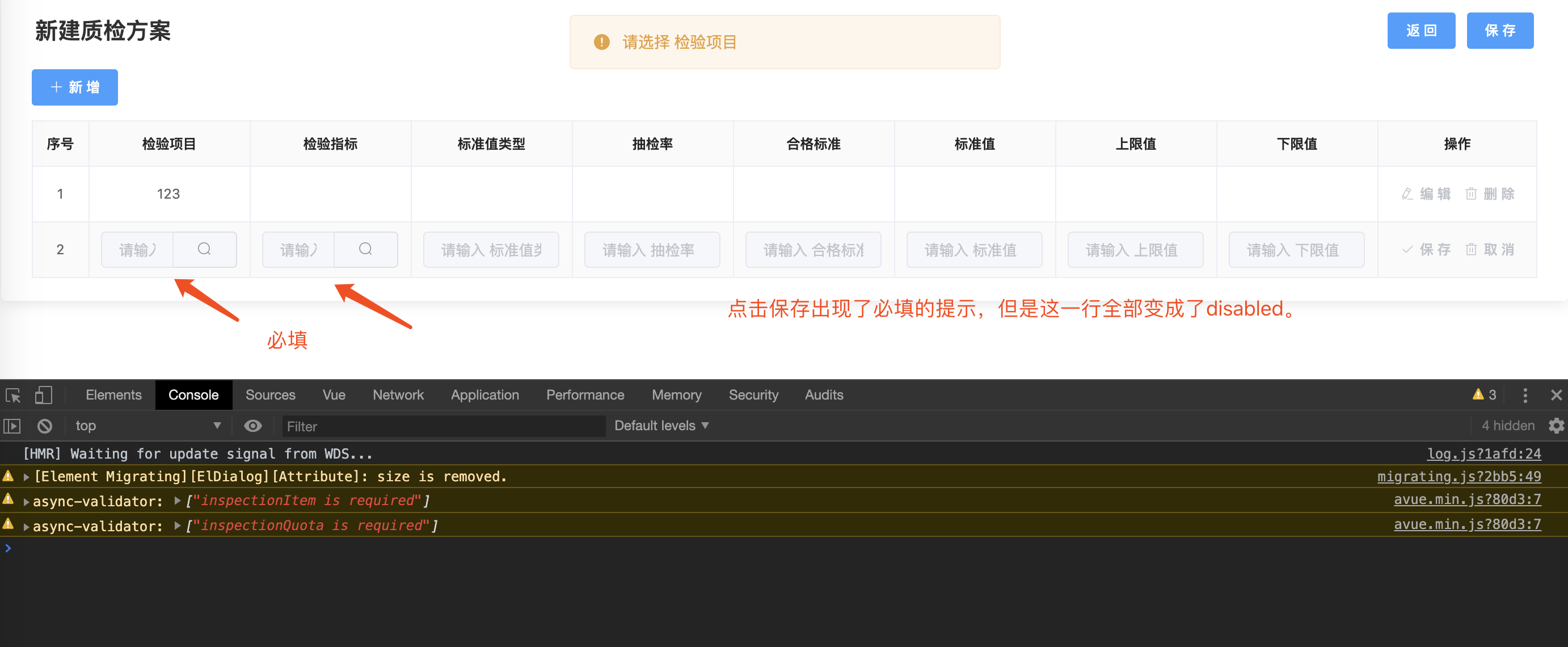Image resolution: width=1568 pixels, height=647 pixels.
Task: Open avue.min.js link for inspectionItem warning
Action: [1467, 499]
